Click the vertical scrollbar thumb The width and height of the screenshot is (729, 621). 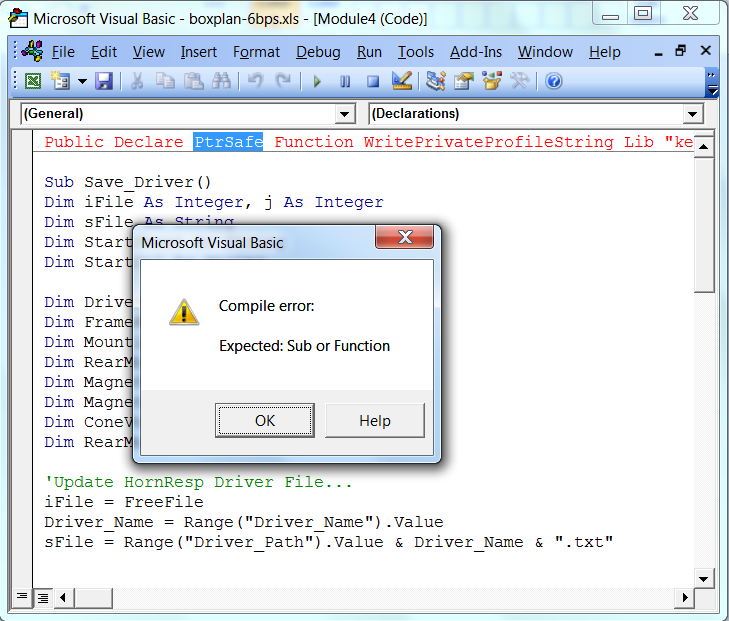tap(704, 225)
